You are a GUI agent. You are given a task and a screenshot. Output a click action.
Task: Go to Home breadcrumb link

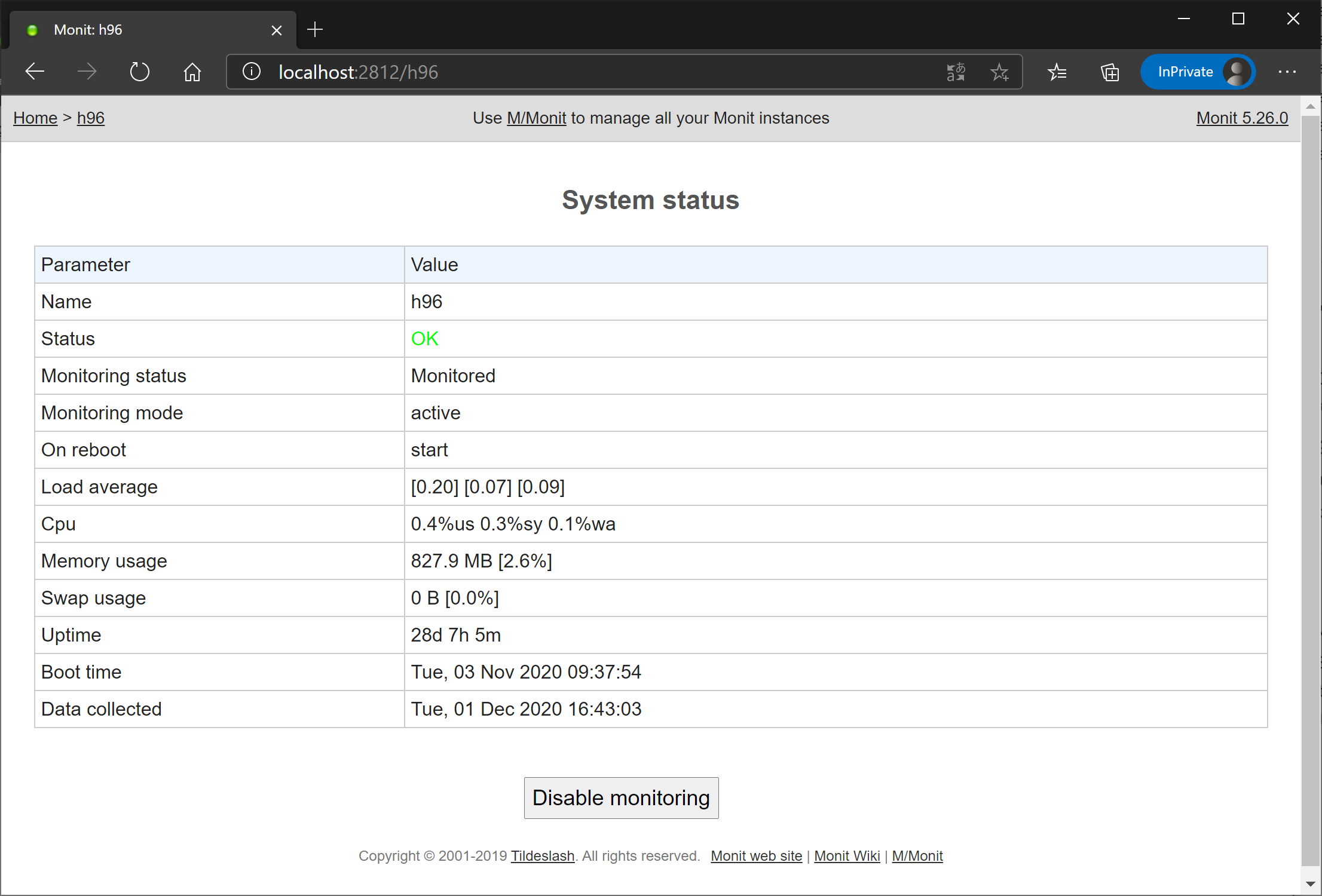tap(35, 118)
